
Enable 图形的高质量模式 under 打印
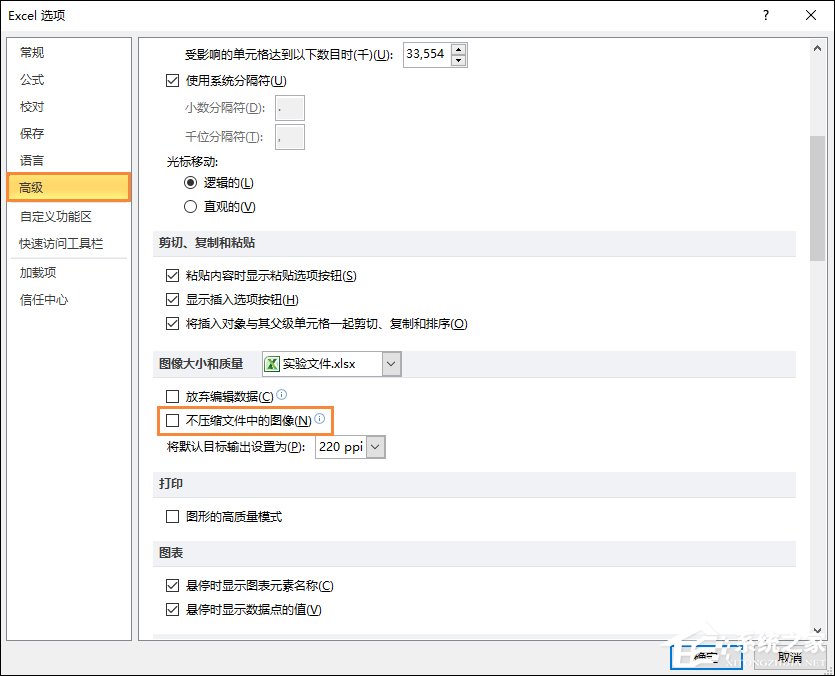[172, 516]
